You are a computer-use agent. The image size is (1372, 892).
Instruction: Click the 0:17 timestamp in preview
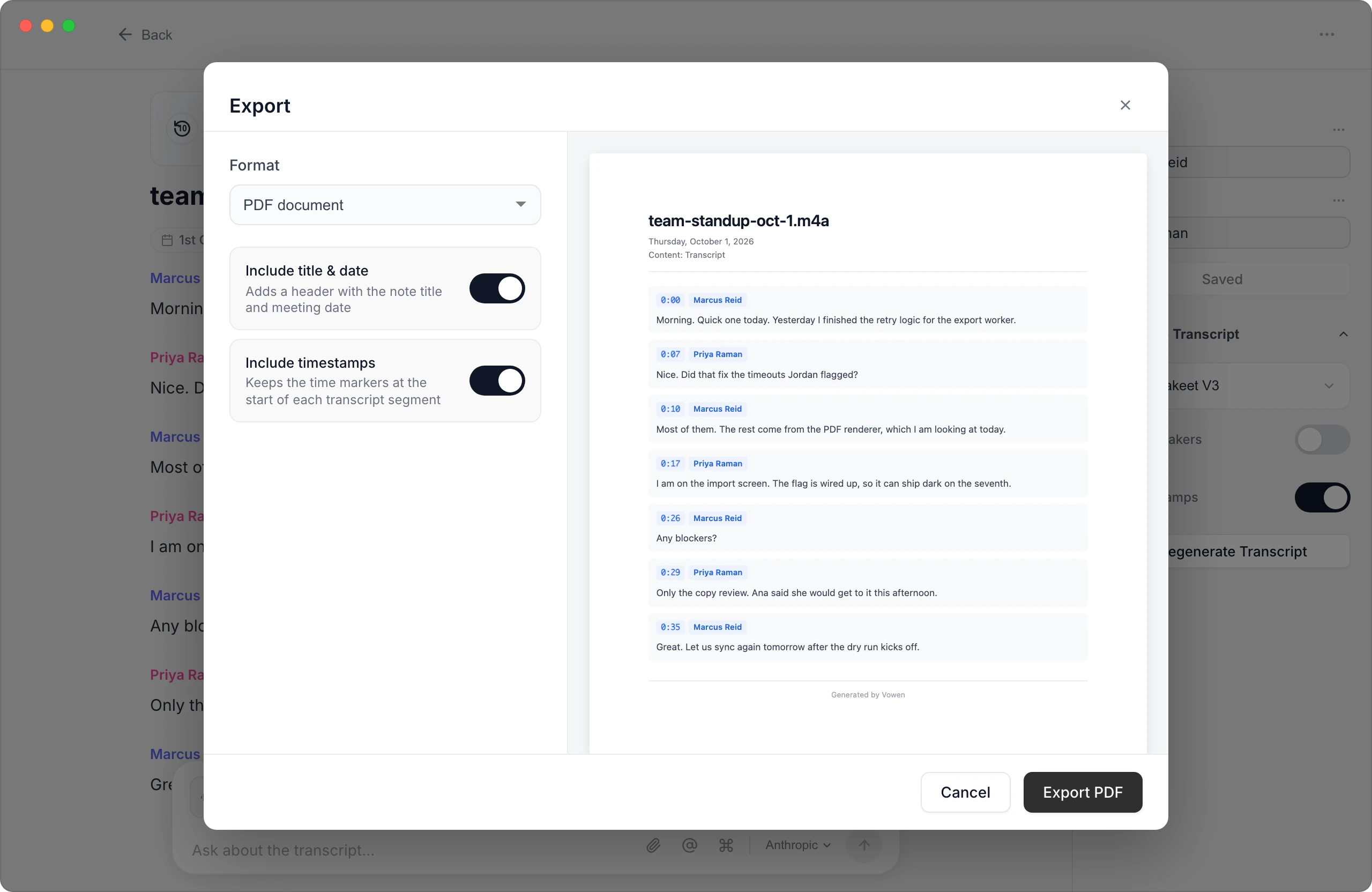(670, 464)
